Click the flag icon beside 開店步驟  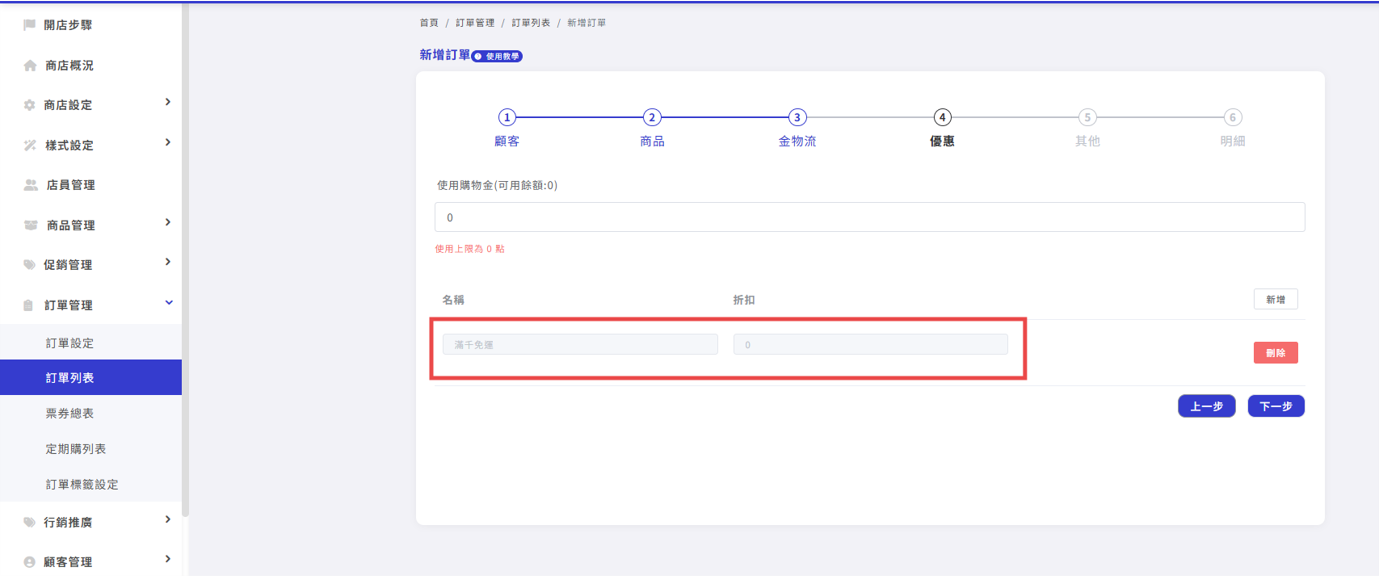[x=29, y=25]
